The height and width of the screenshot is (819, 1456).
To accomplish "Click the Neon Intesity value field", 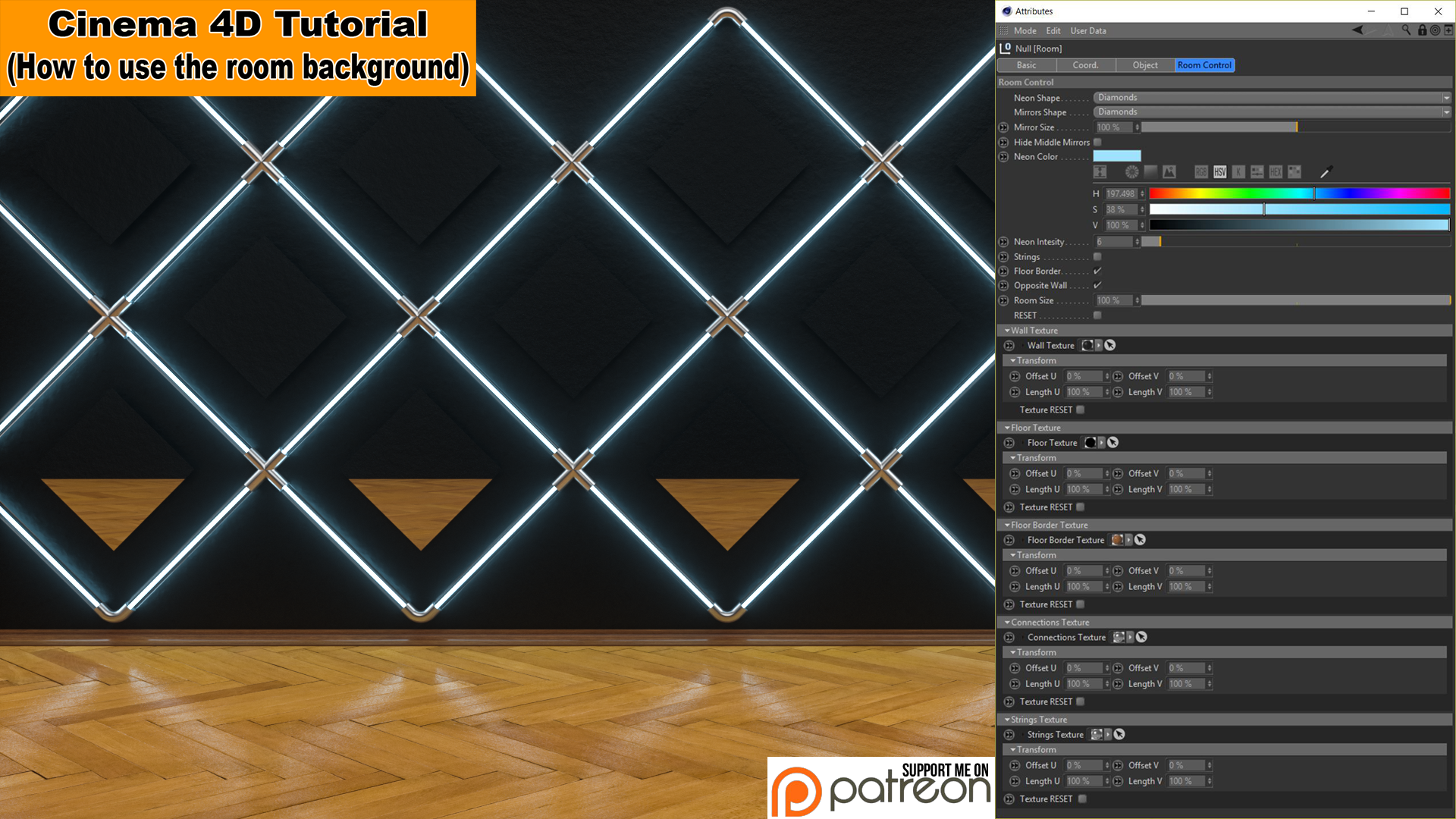I will pyautogui.click(x=1115, y=241).
